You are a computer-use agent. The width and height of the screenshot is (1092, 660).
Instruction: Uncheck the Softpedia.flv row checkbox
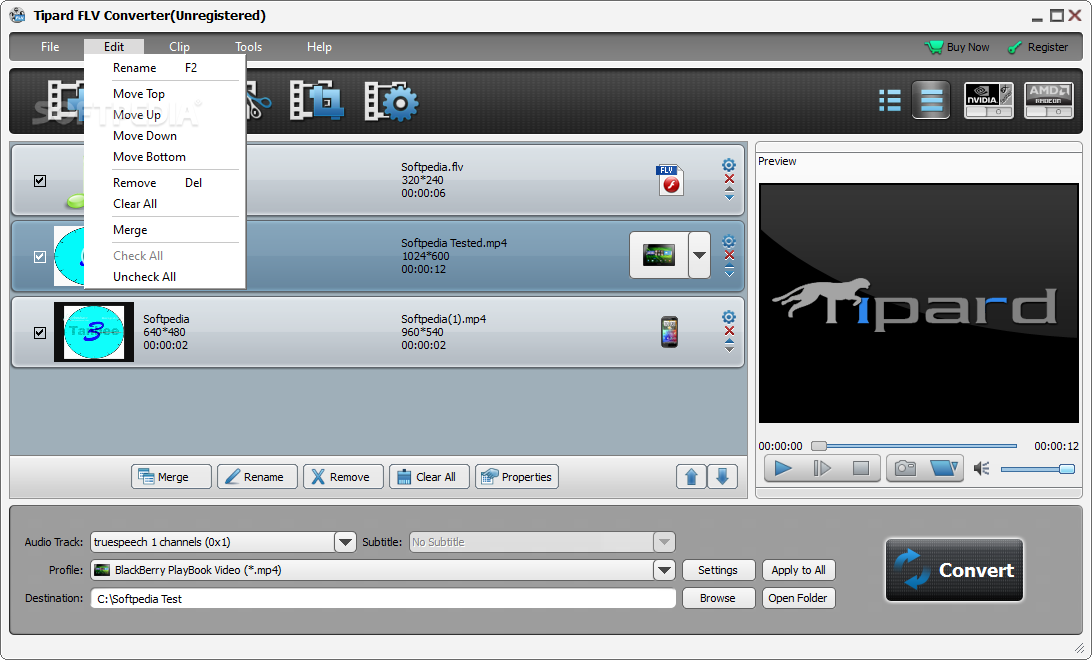point(40,181)
